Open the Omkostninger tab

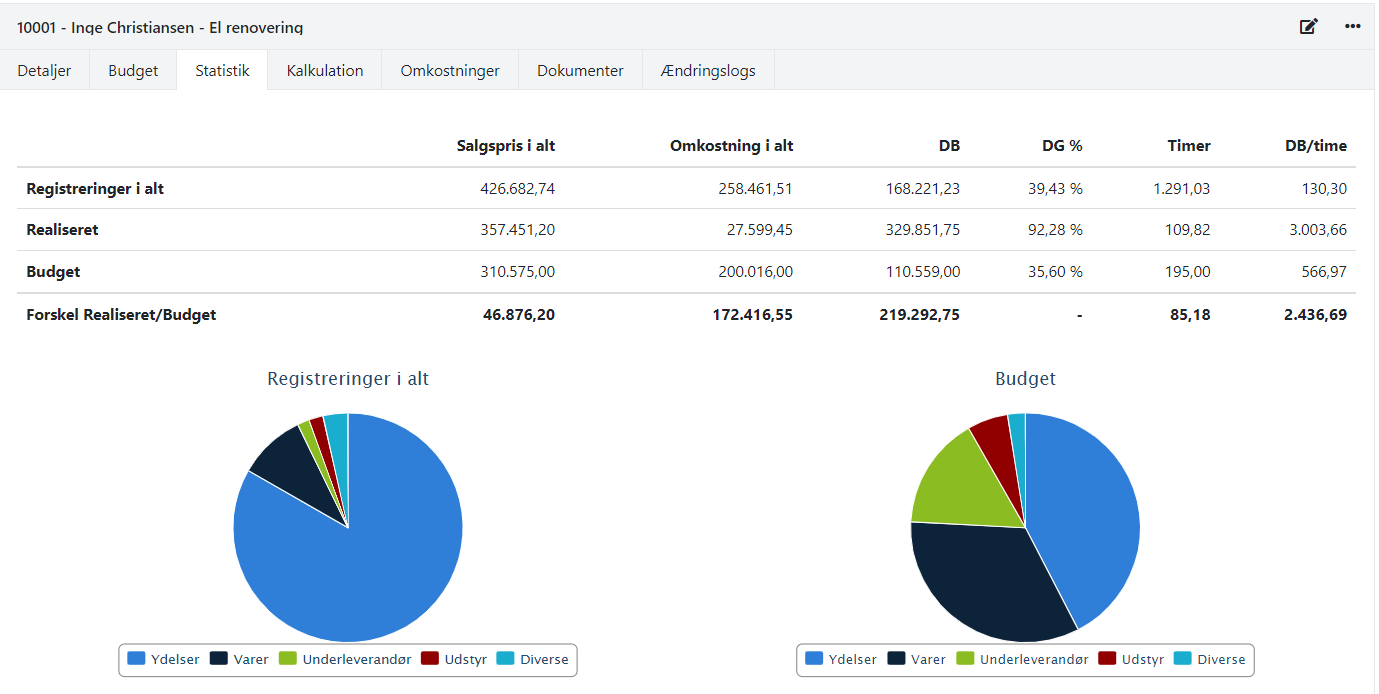click(449, 70)
